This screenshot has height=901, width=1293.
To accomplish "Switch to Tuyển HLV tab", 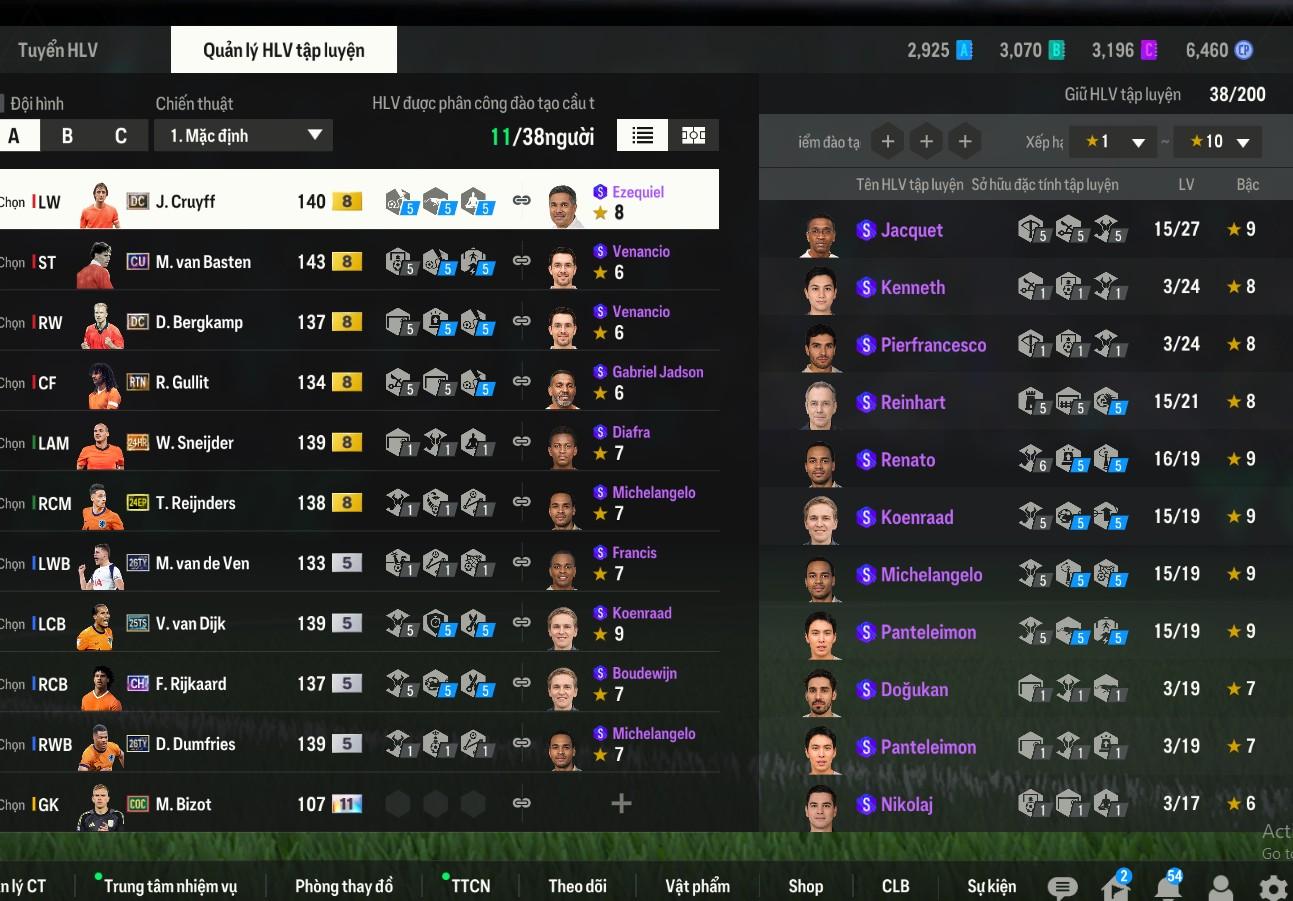I will pyautogui.click(x=58, y=50).
